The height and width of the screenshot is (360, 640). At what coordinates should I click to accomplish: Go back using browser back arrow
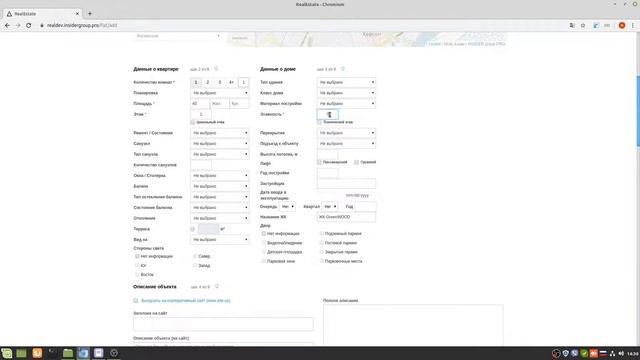(x=7, y=25)
